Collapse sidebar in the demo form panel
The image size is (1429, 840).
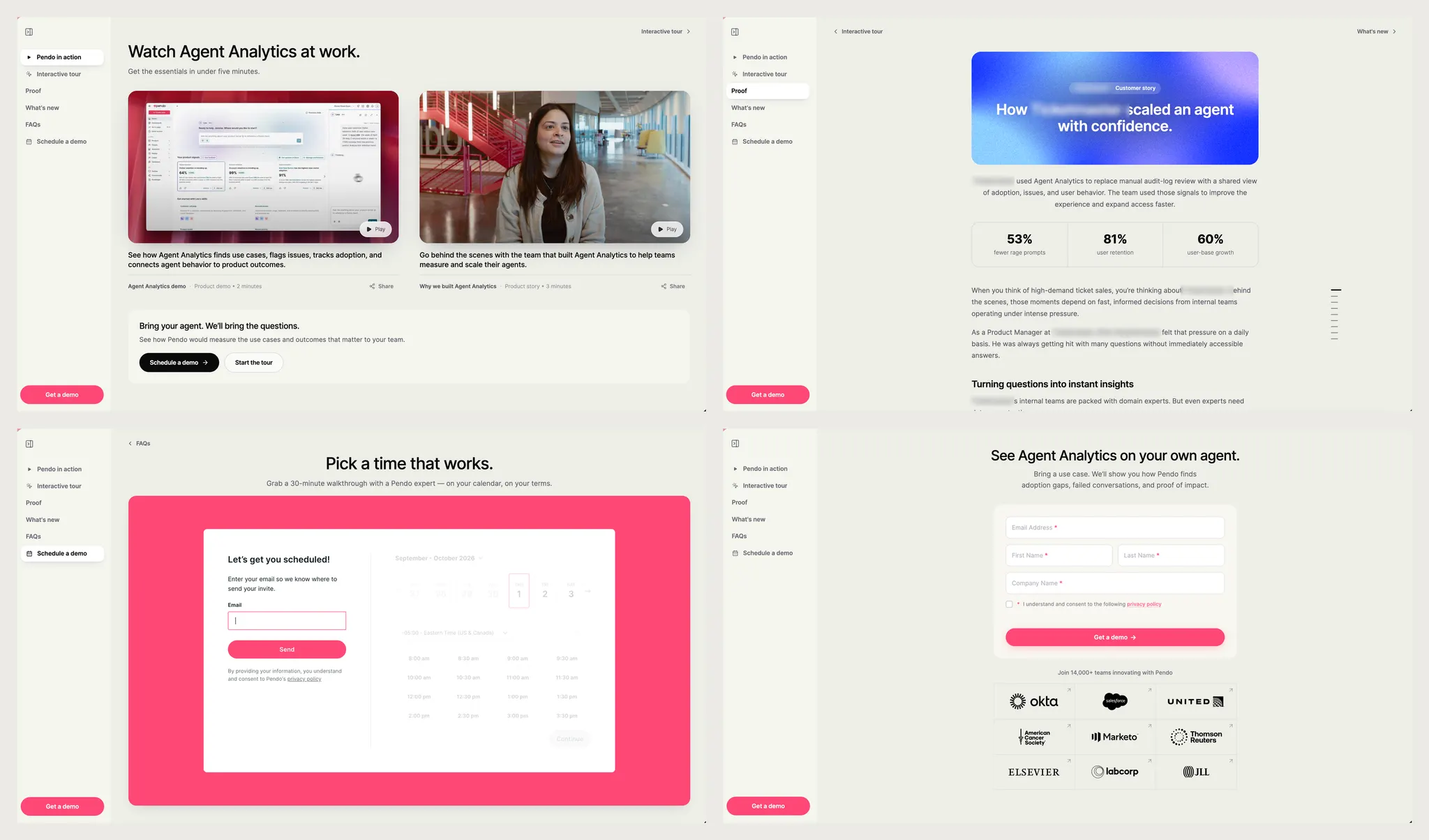tap(735, 444)
